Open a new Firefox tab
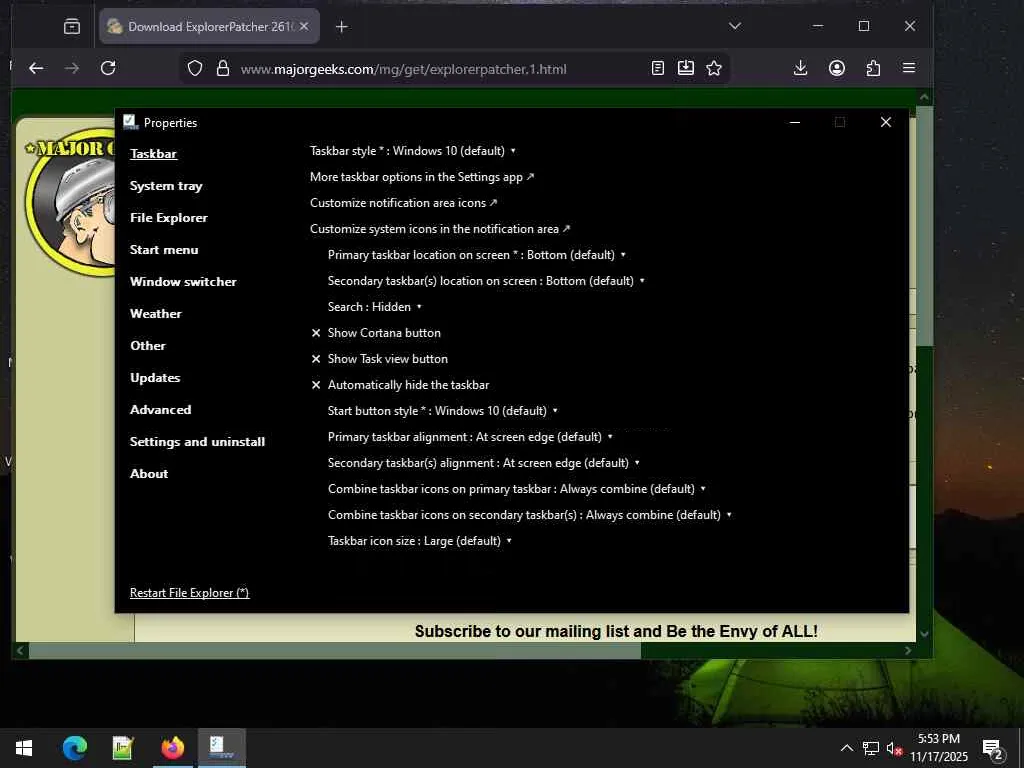 click(342, 26)
